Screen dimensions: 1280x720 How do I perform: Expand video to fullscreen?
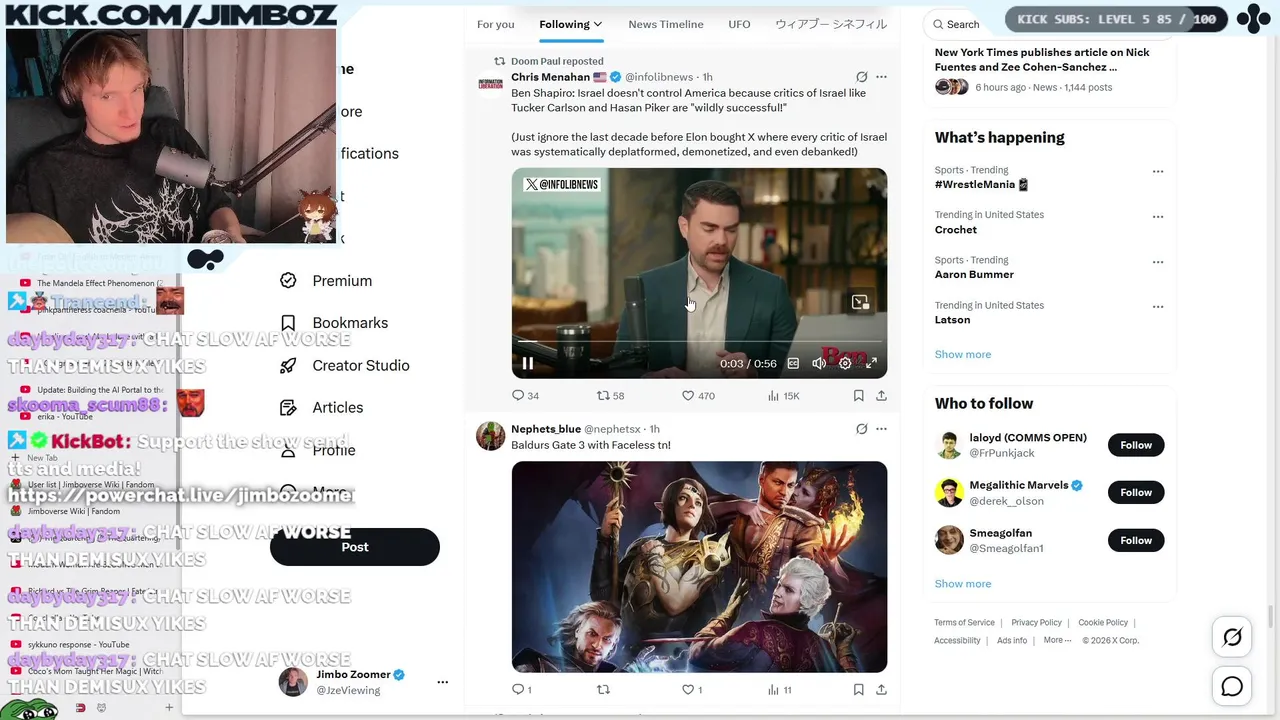871,364
